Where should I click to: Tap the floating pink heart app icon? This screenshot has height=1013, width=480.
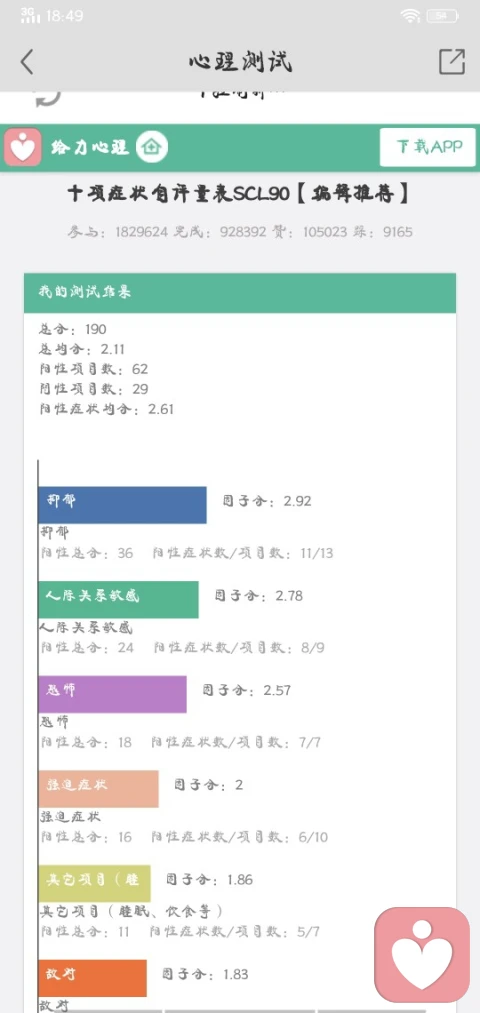click(423, 955)
